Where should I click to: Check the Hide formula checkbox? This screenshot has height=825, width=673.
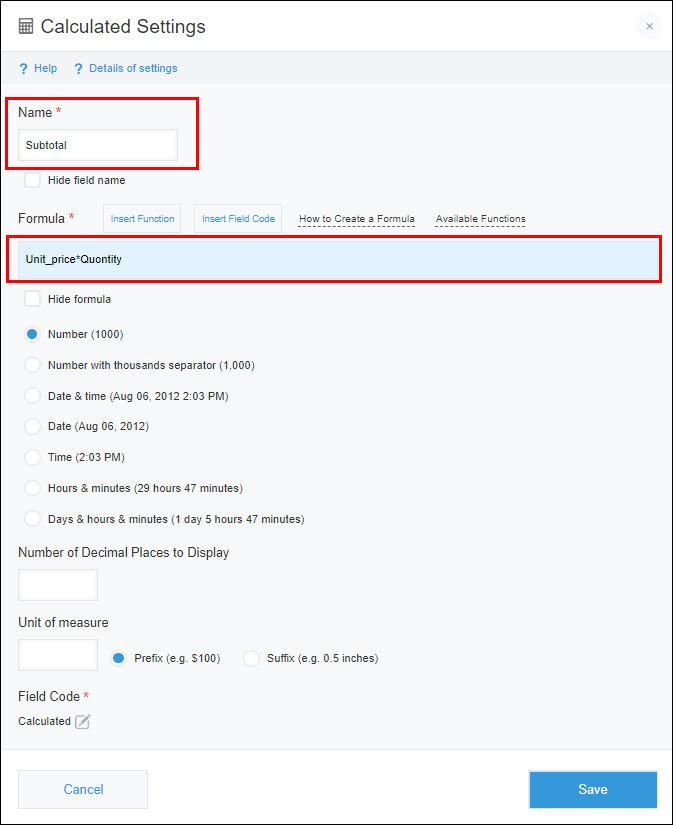tap(31, 298)
